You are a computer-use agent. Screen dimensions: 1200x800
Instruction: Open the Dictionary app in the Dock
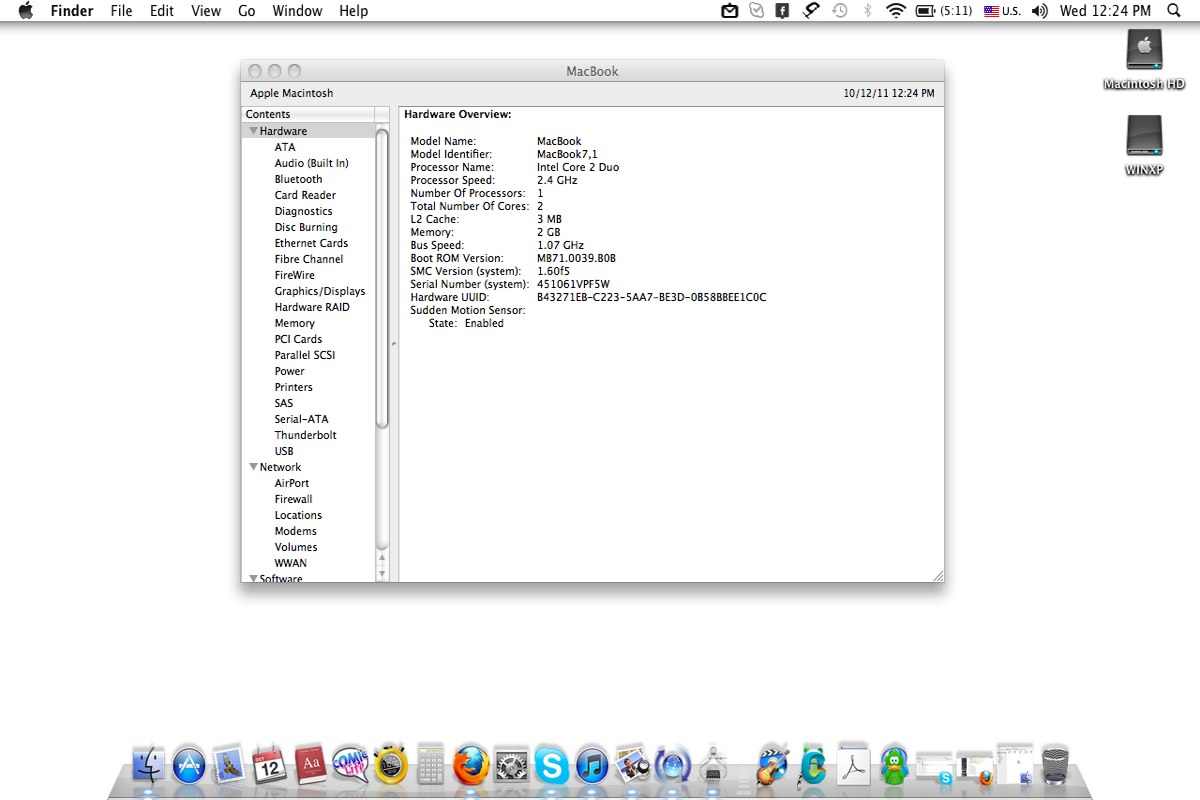tap(309, 766)
